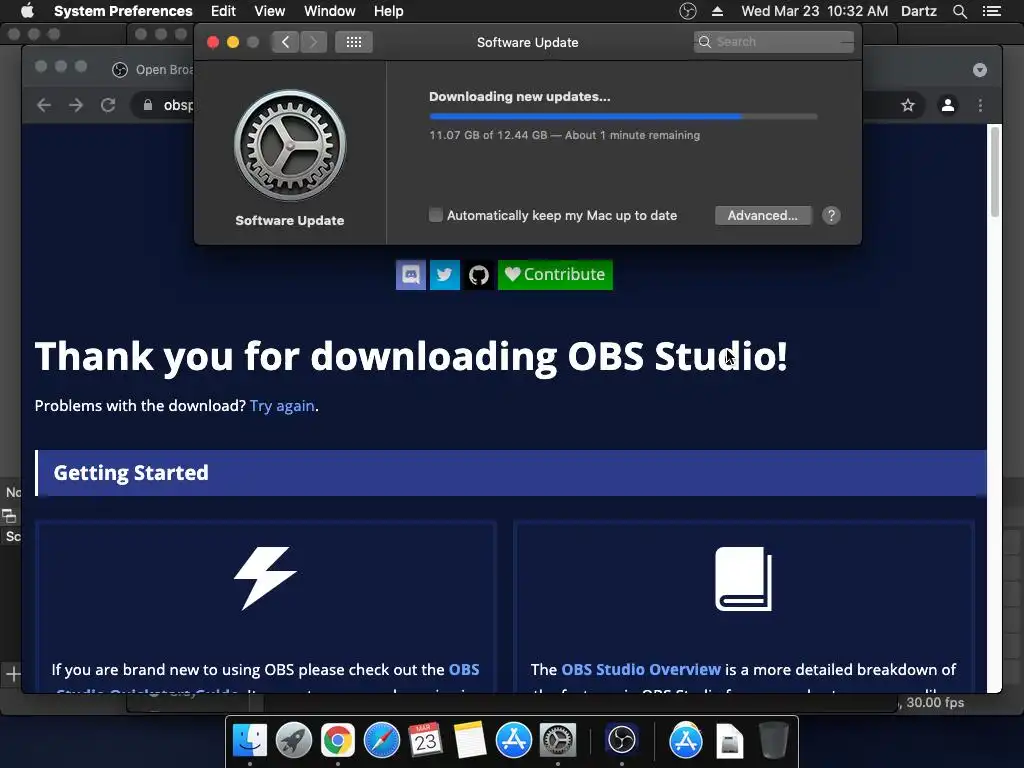1024x768 pixels.
Task: Open the Window menu
Action: 330,11
